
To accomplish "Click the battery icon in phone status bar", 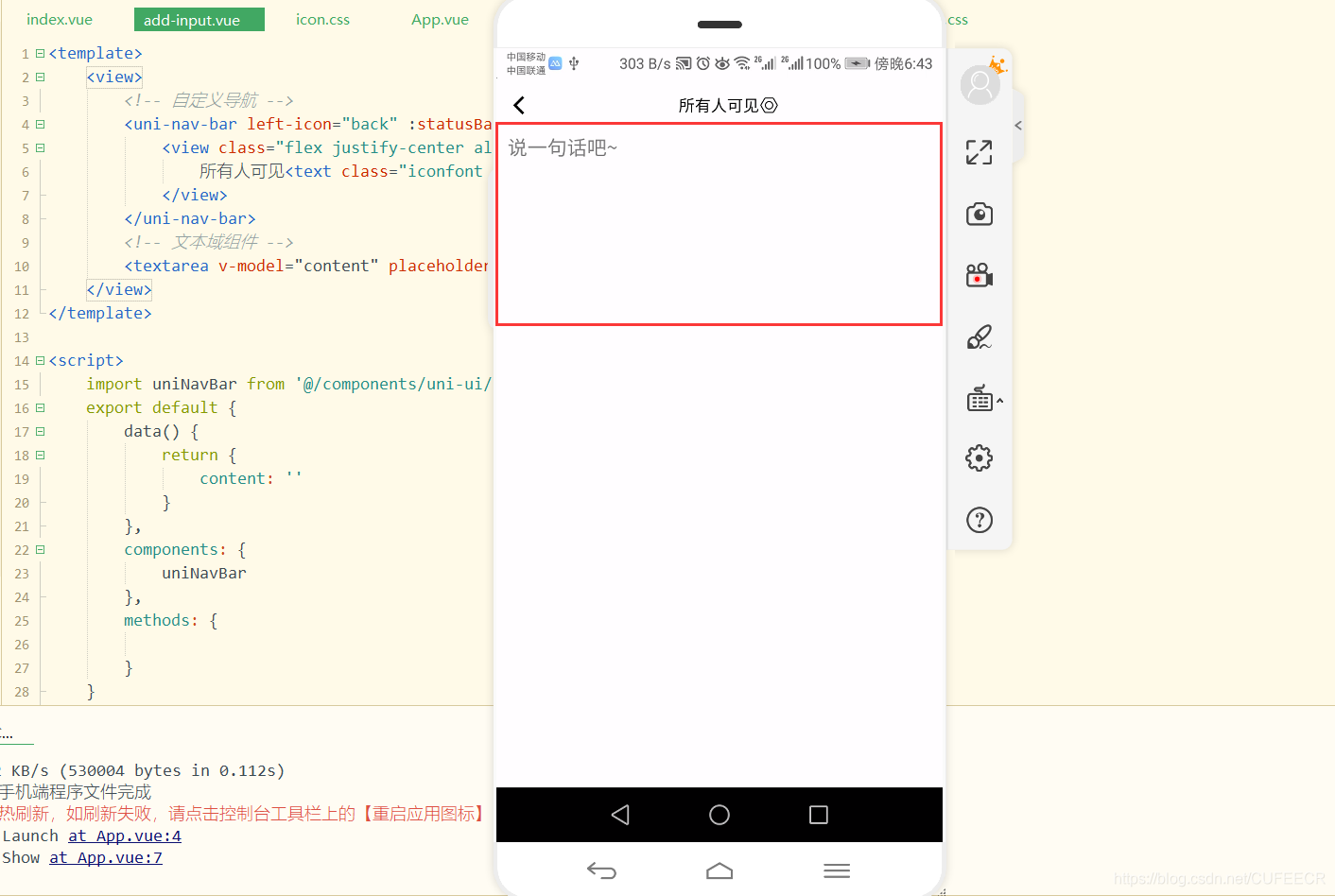I will (x=857, y=63).
